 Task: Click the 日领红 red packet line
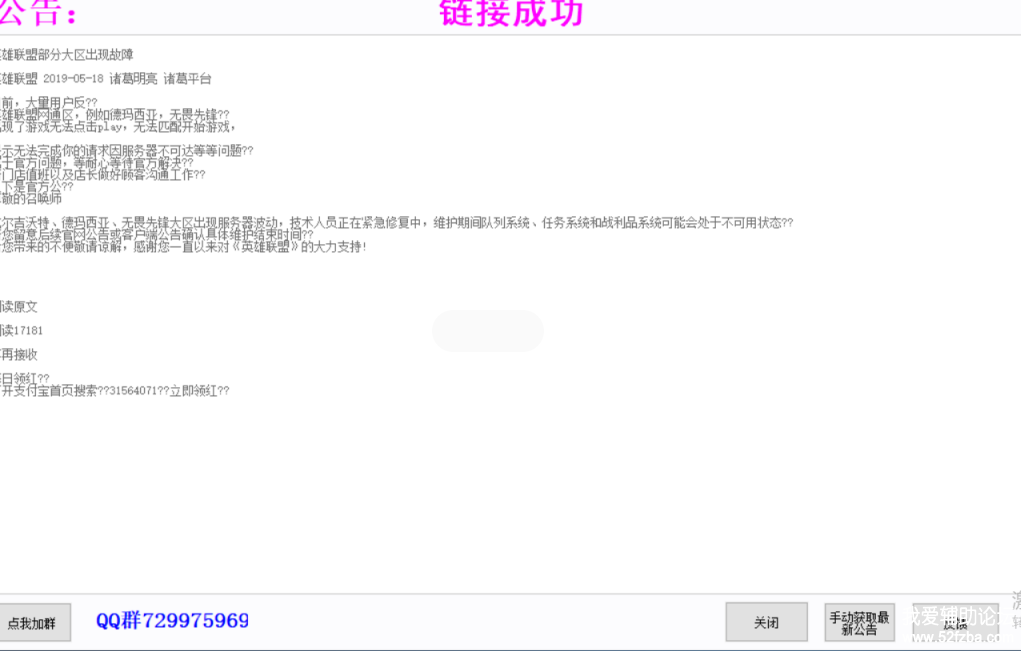point(25,379)
